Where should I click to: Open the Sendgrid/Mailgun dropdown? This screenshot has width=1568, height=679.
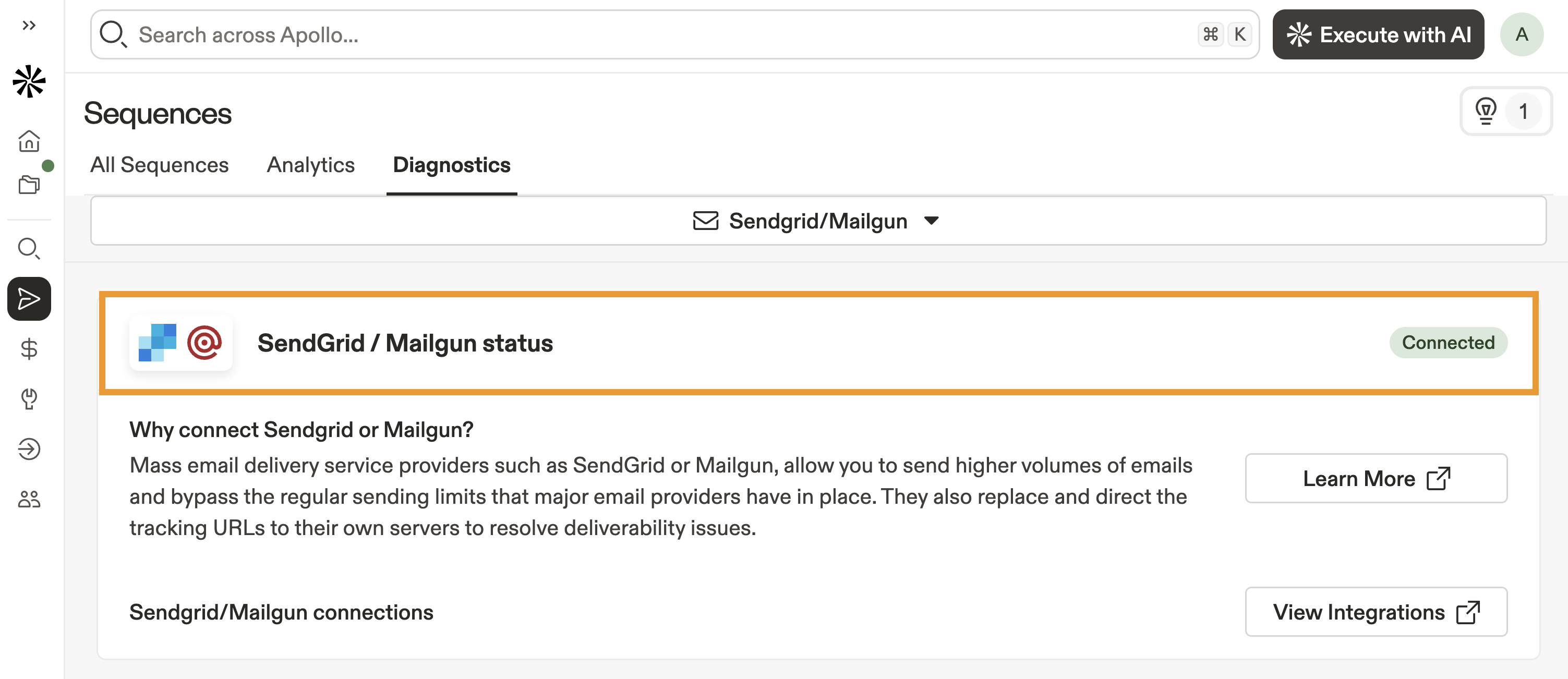817,221
